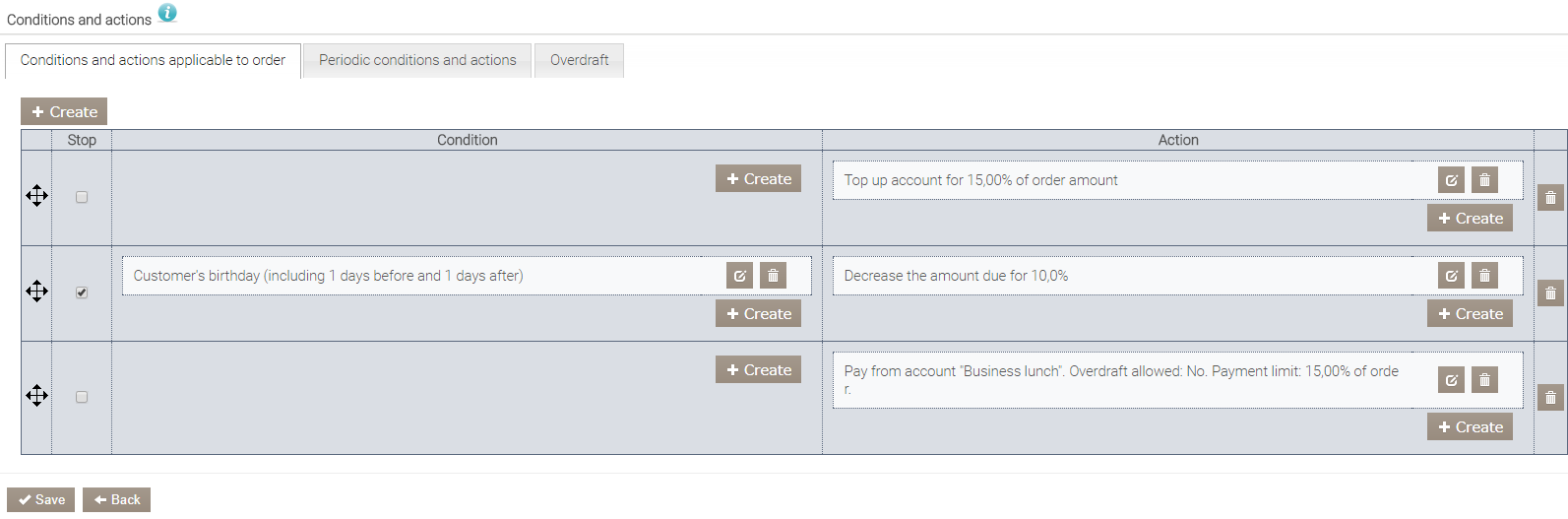Enable Stop checkbox for the first rule

pyautogui.click(x=82, y=197)
